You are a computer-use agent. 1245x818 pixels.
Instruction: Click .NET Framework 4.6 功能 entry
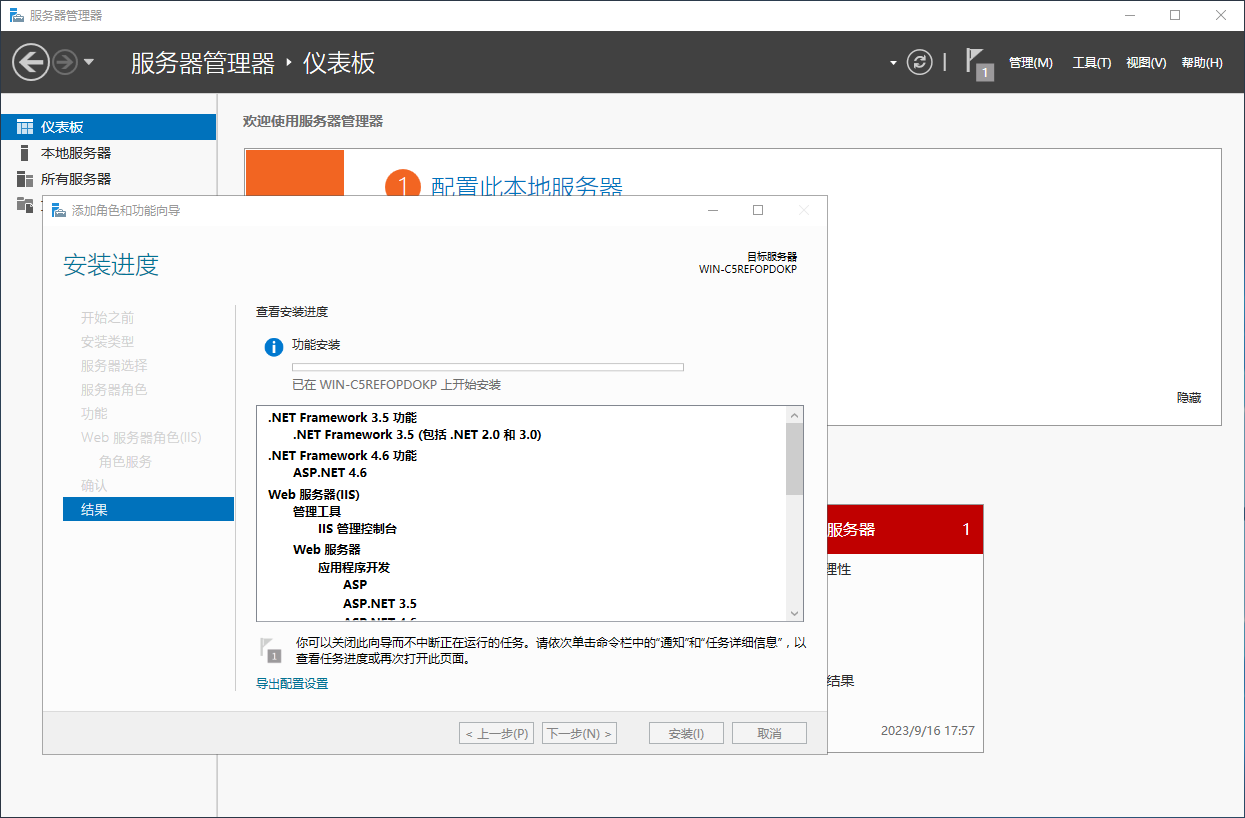[x=342, y=455]
